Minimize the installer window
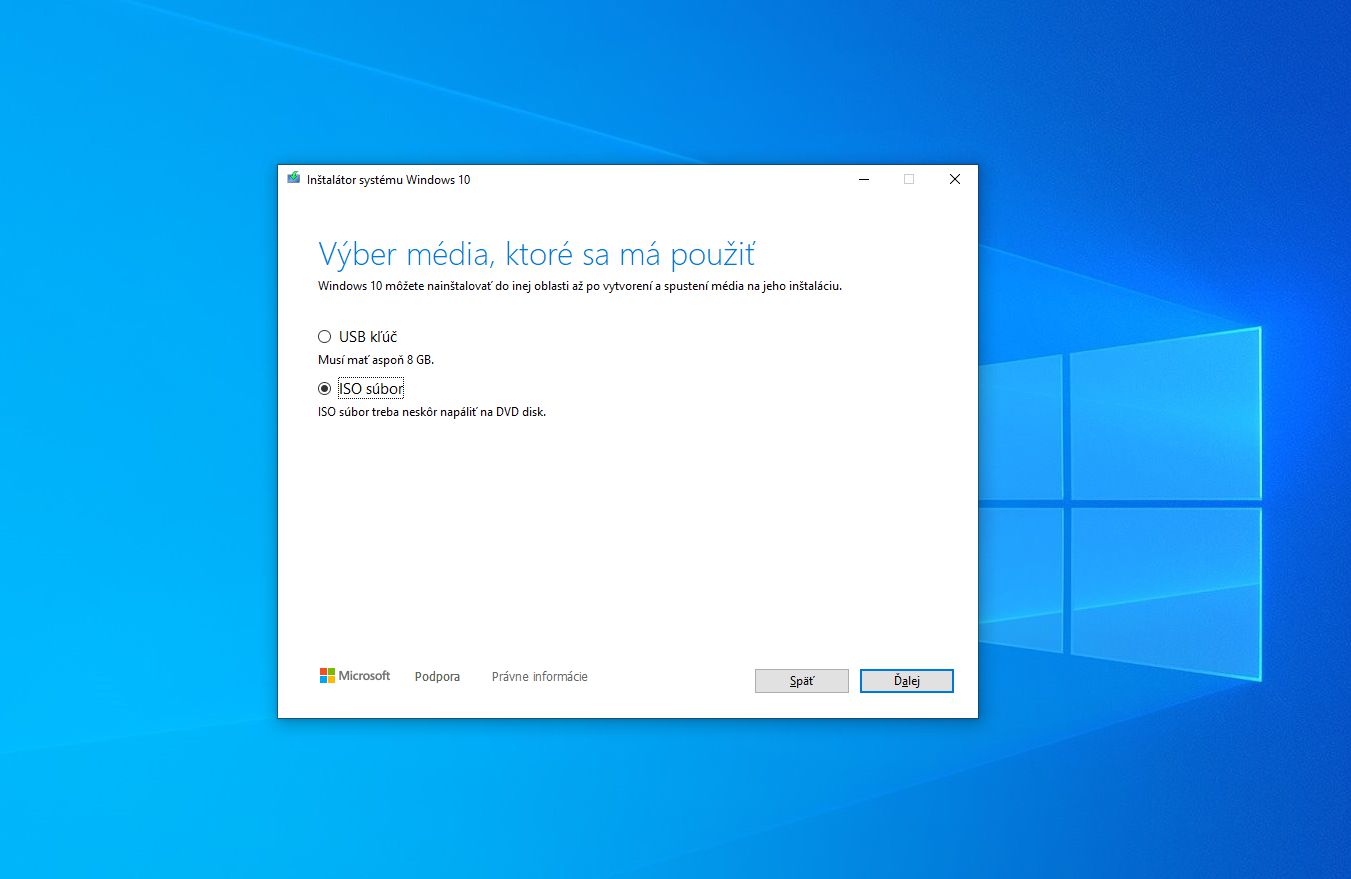The image size is (1351, 879). click(x=863, y=179)
